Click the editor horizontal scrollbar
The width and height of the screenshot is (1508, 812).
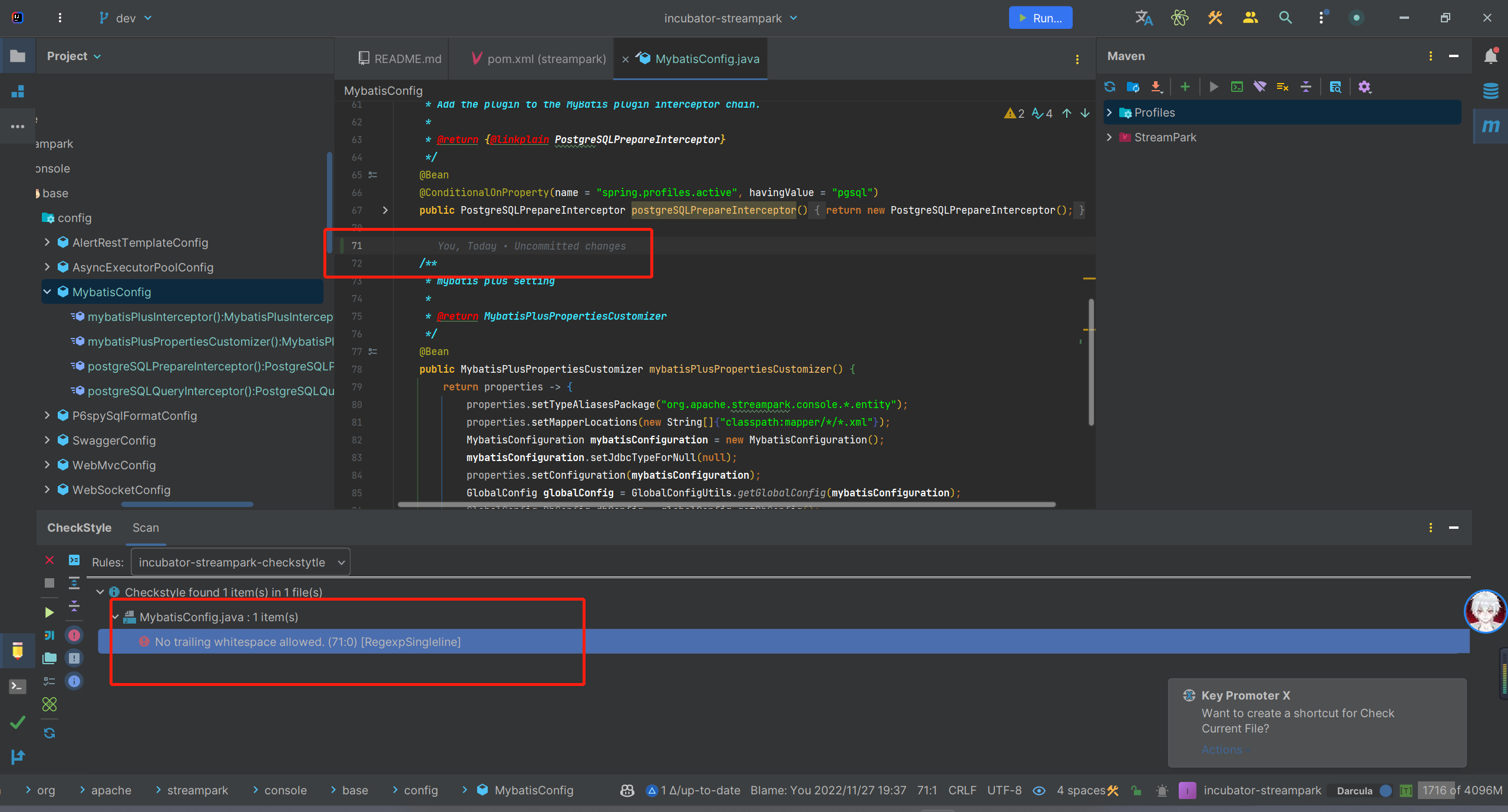click(x=726, y=505)
